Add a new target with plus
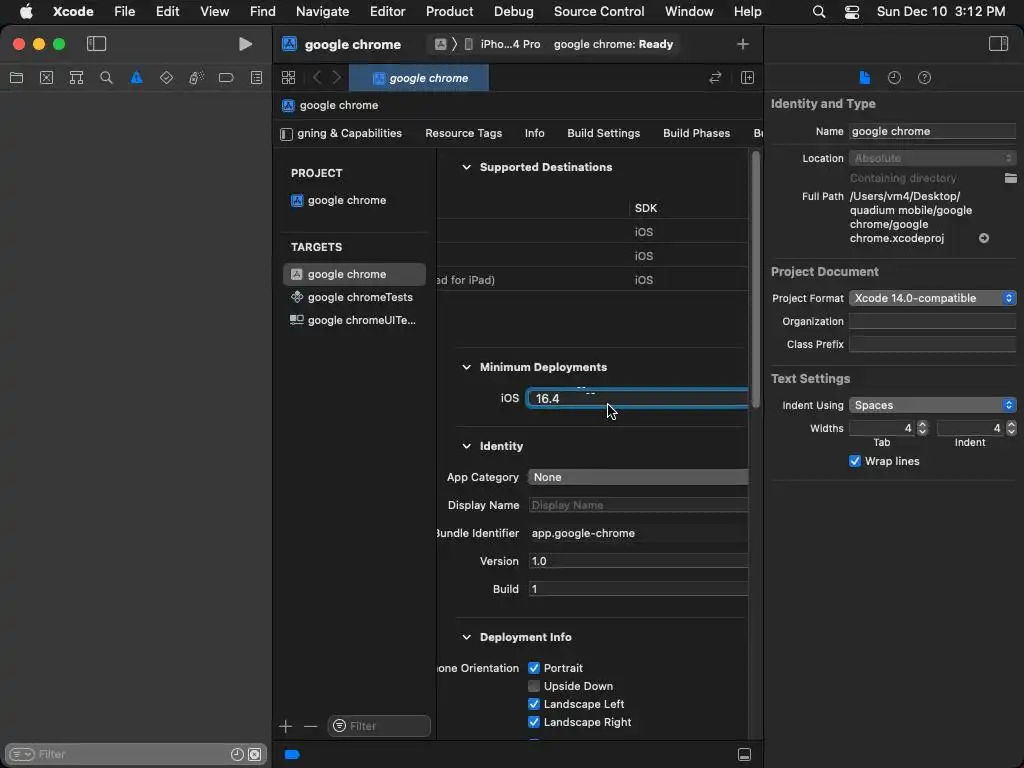 click(285, 726)
